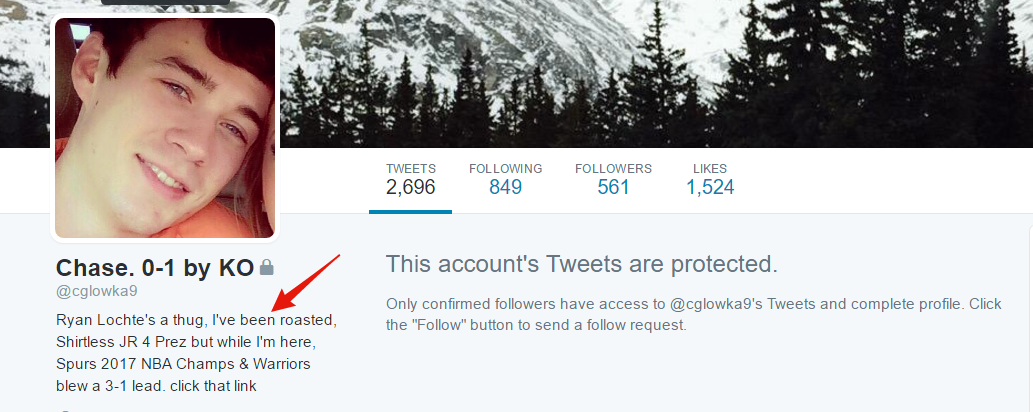This screenshot has height=412, width=1033.
Task: Click the blue underline beneath Tweets
Action: (x=410, y=212)
